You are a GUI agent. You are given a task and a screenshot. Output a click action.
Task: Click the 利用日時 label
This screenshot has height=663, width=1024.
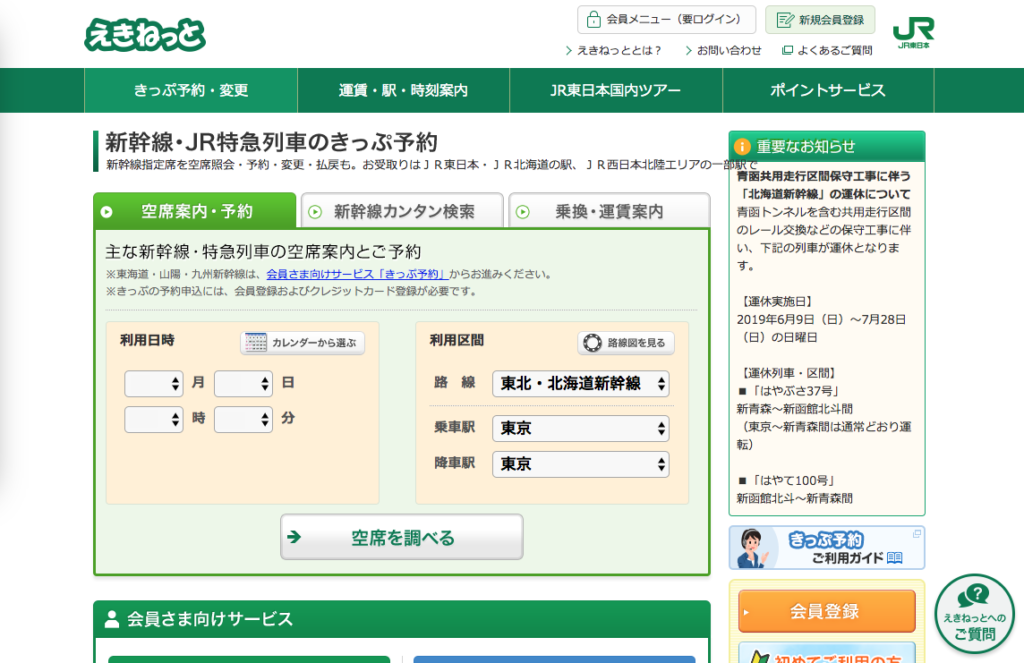pos(147,340)
